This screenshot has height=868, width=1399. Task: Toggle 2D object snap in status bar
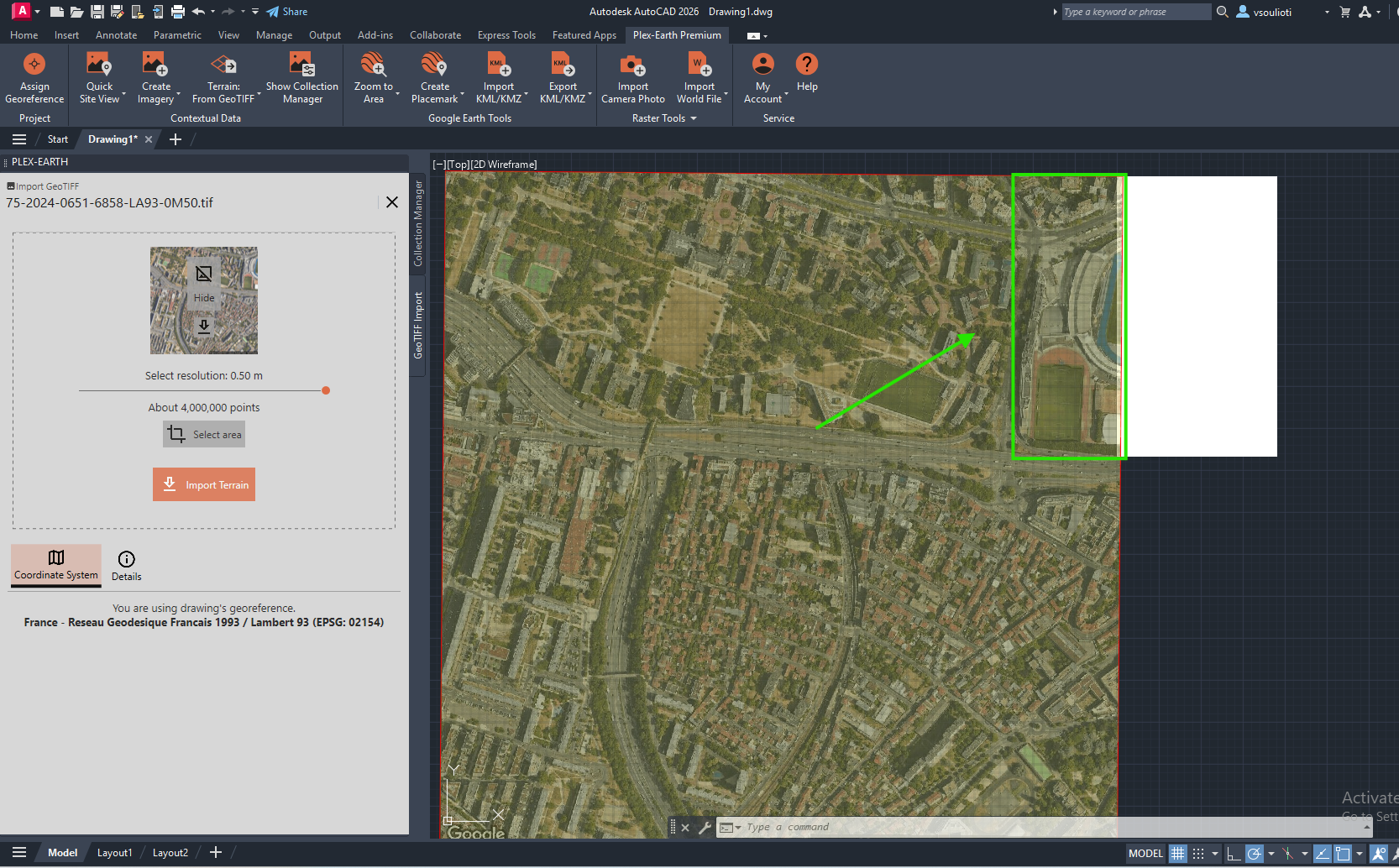click(1343, 854)
